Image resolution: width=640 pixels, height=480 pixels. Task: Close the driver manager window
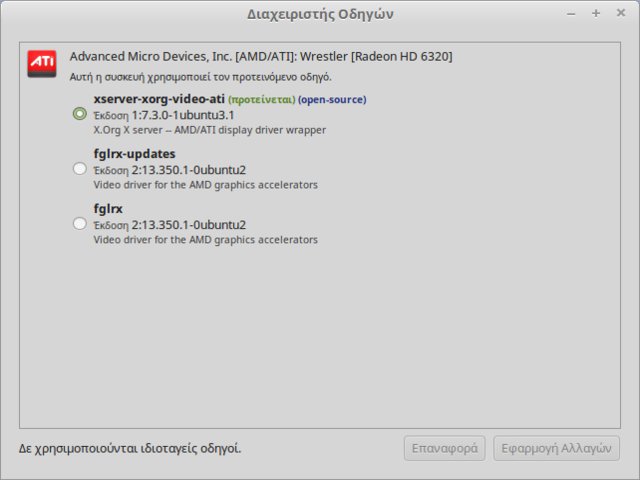coord(621,13)
